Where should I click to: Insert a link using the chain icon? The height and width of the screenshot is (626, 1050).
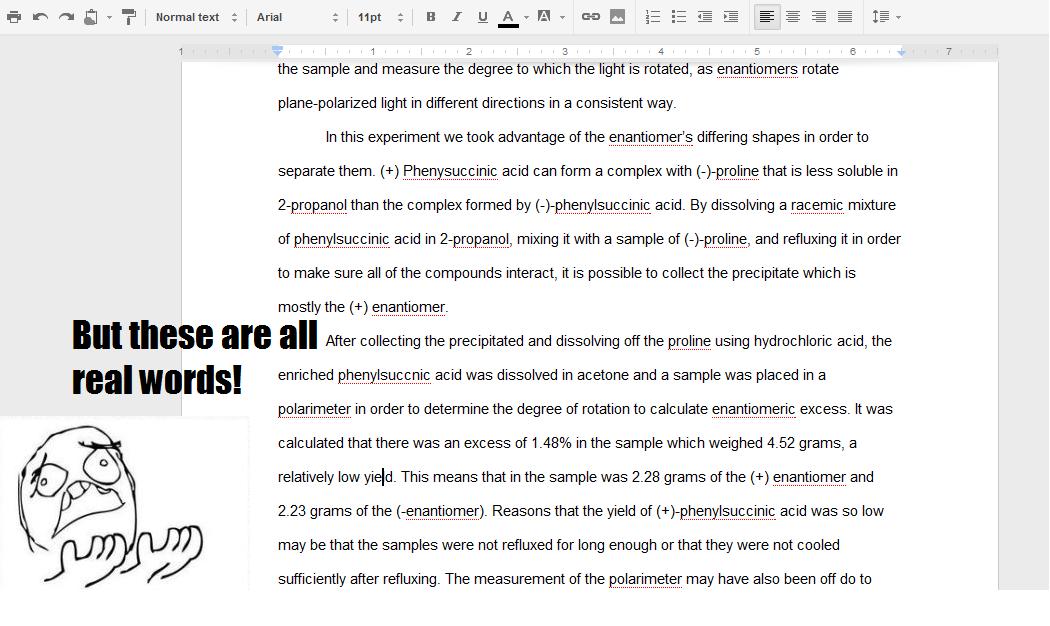pos(591,17)
